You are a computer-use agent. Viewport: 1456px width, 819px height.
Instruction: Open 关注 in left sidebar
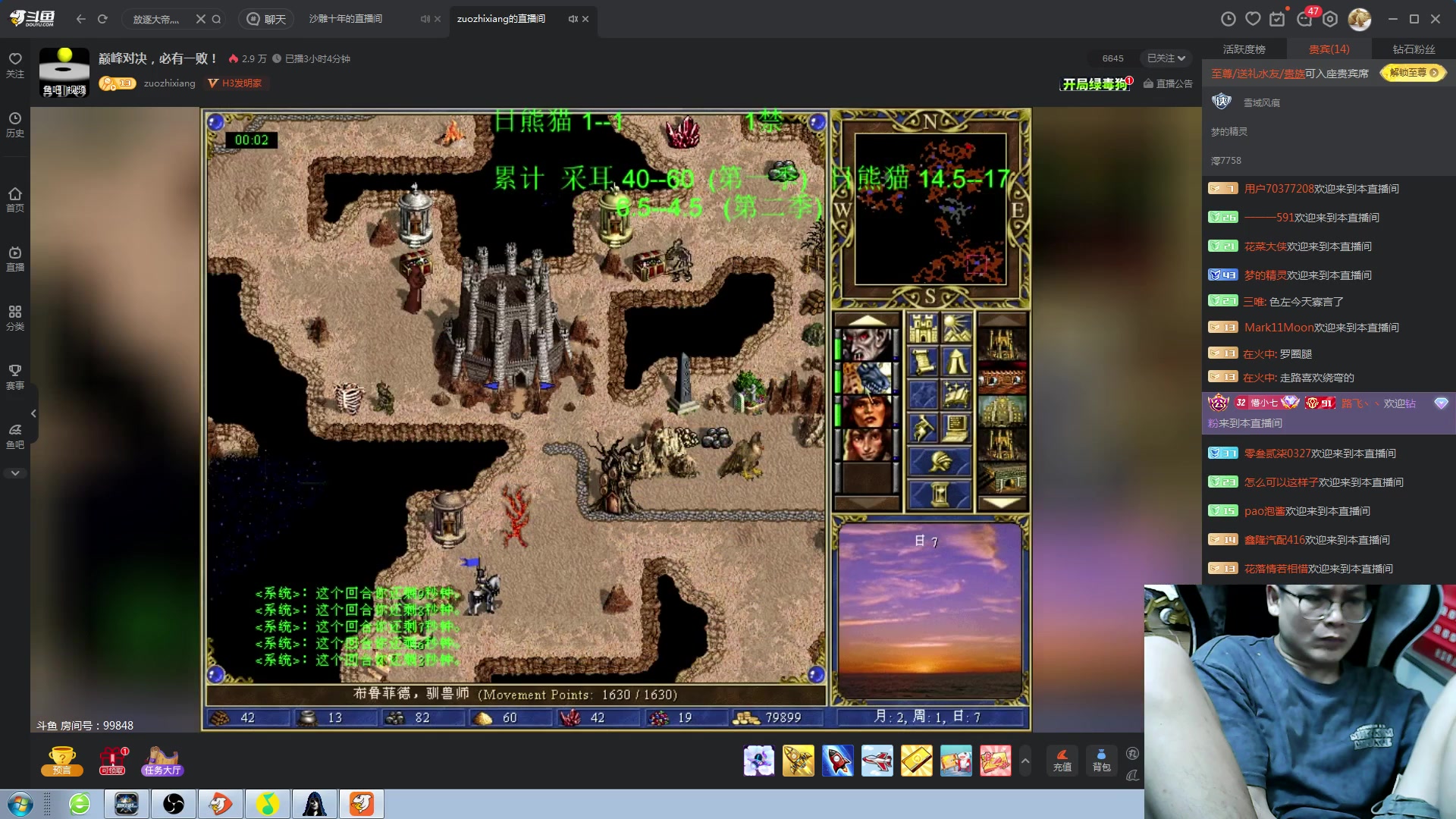(x=15, y=65)
